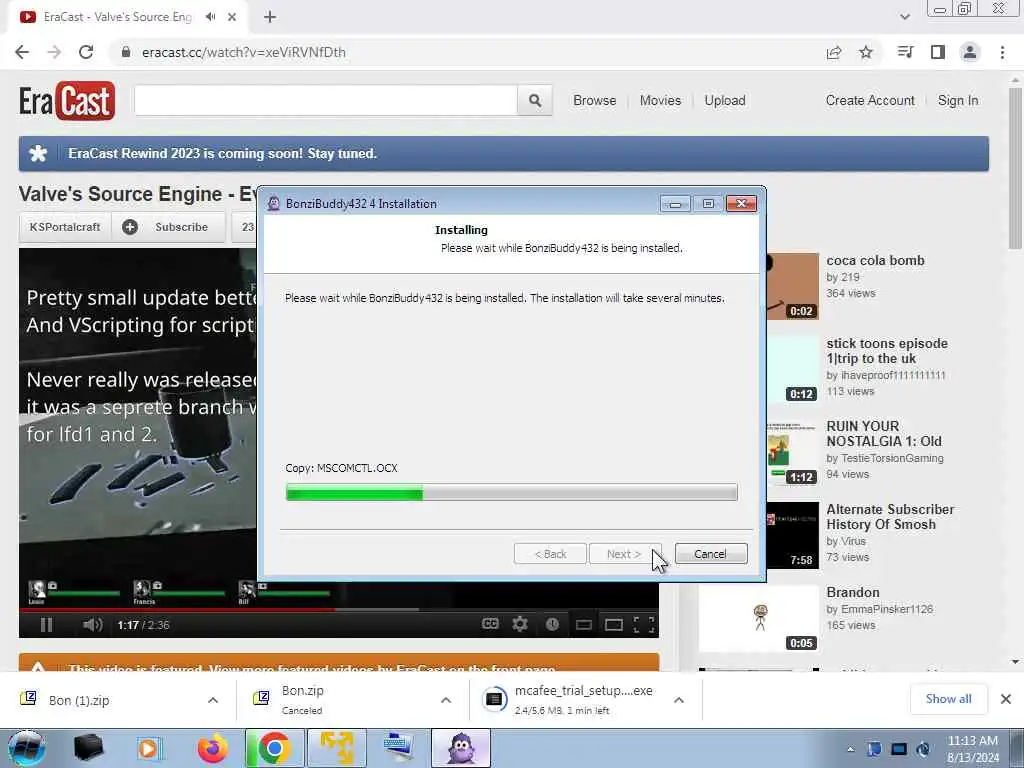Open RUIN YOUR NOSTALGIA 1 video thumbnail
The width and height of the screenshot is (1024, 768).
(x=793, y=454)
